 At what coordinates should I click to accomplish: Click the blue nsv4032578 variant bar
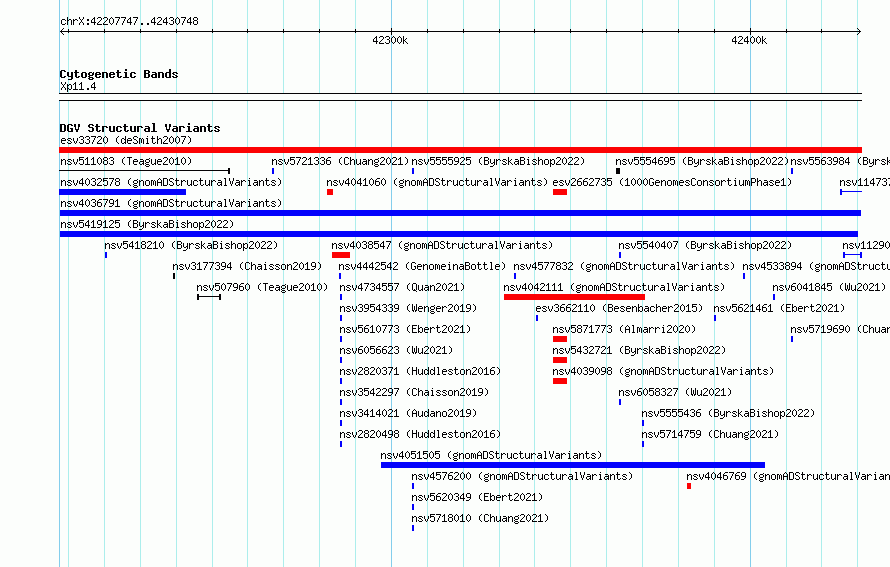click(x=123, y=192)
